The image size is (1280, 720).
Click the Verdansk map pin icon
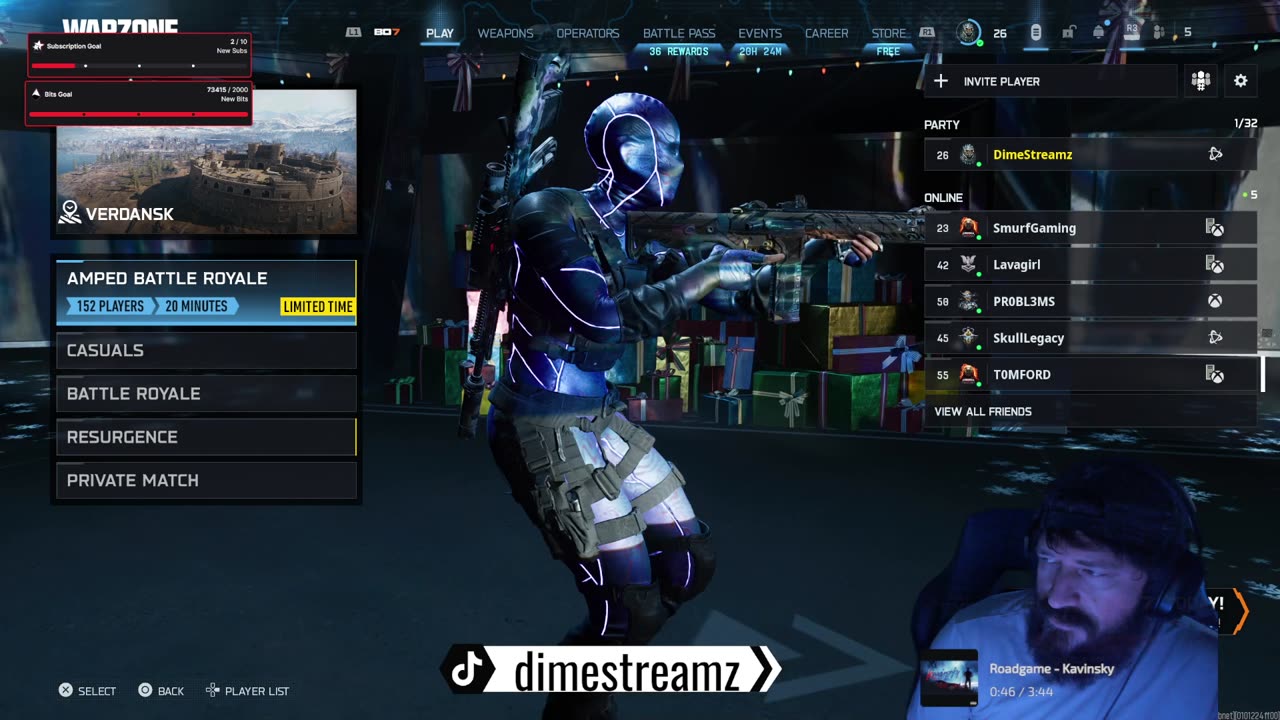coord(69,212)
